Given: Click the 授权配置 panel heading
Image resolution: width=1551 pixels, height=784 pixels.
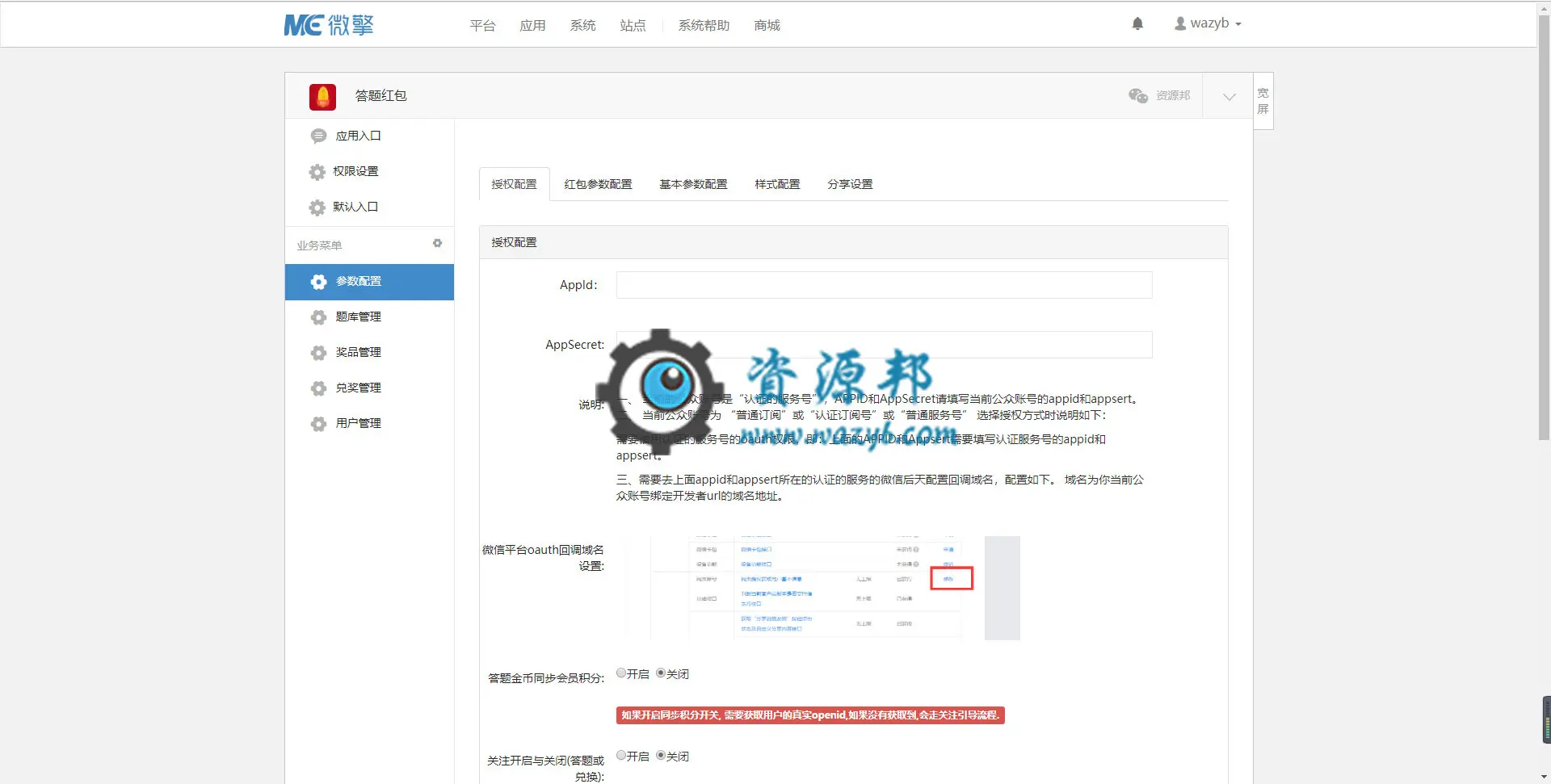Looking at the screenshot, I should 514,242.
